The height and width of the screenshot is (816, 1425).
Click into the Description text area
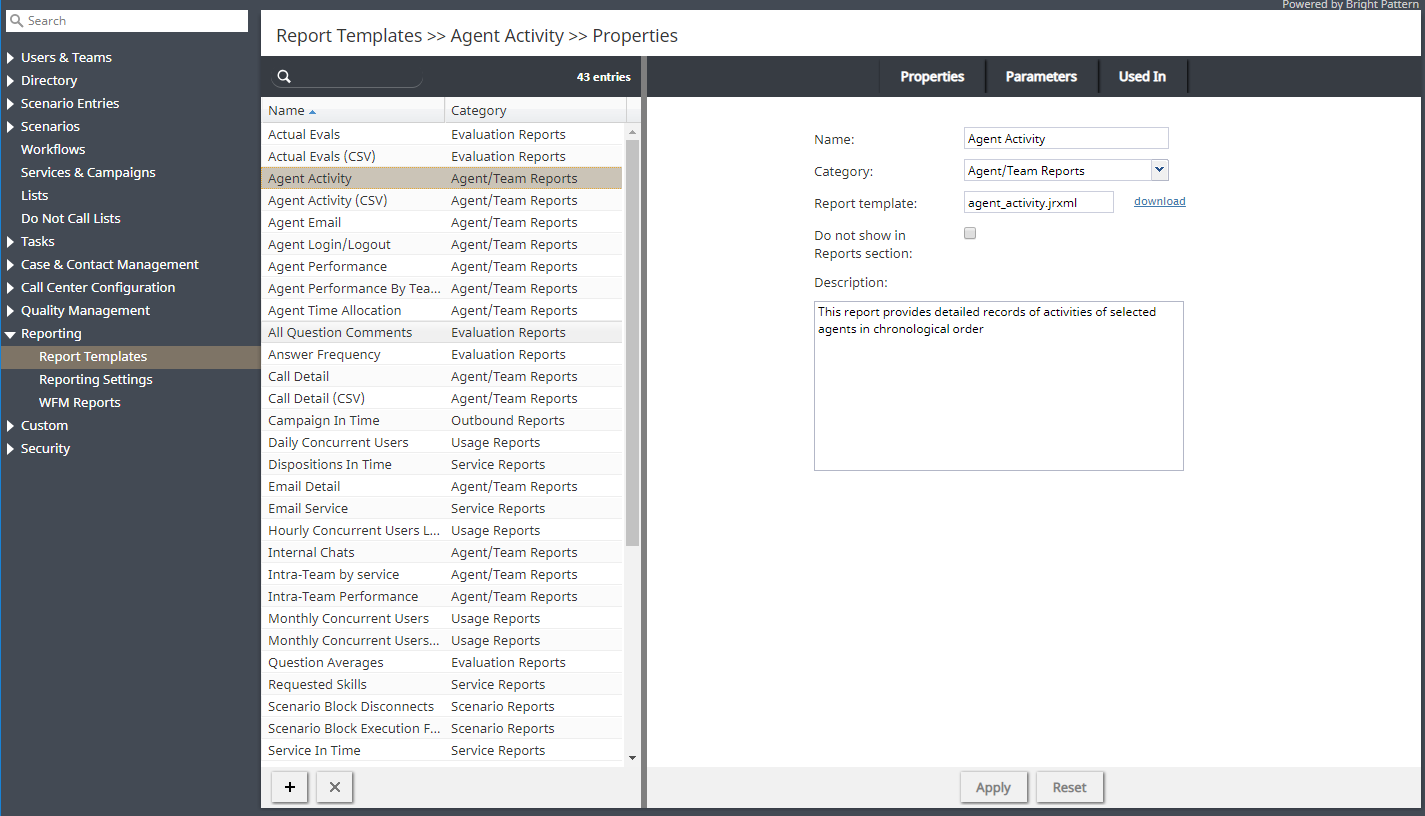tap(999, 386)
